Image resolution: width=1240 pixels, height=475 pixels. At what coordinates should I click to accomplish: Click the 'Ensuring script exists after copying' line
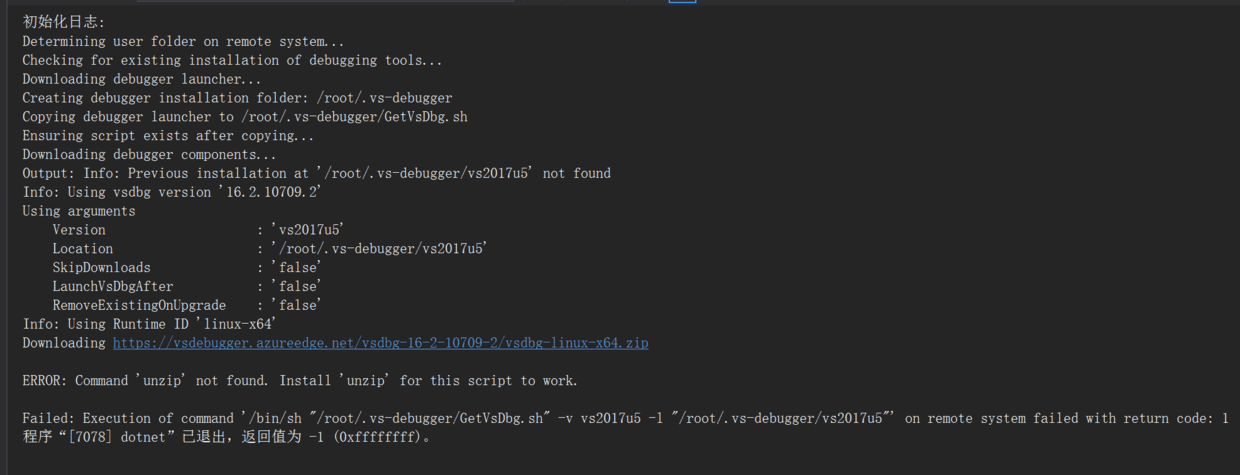[x=168, y=136]
